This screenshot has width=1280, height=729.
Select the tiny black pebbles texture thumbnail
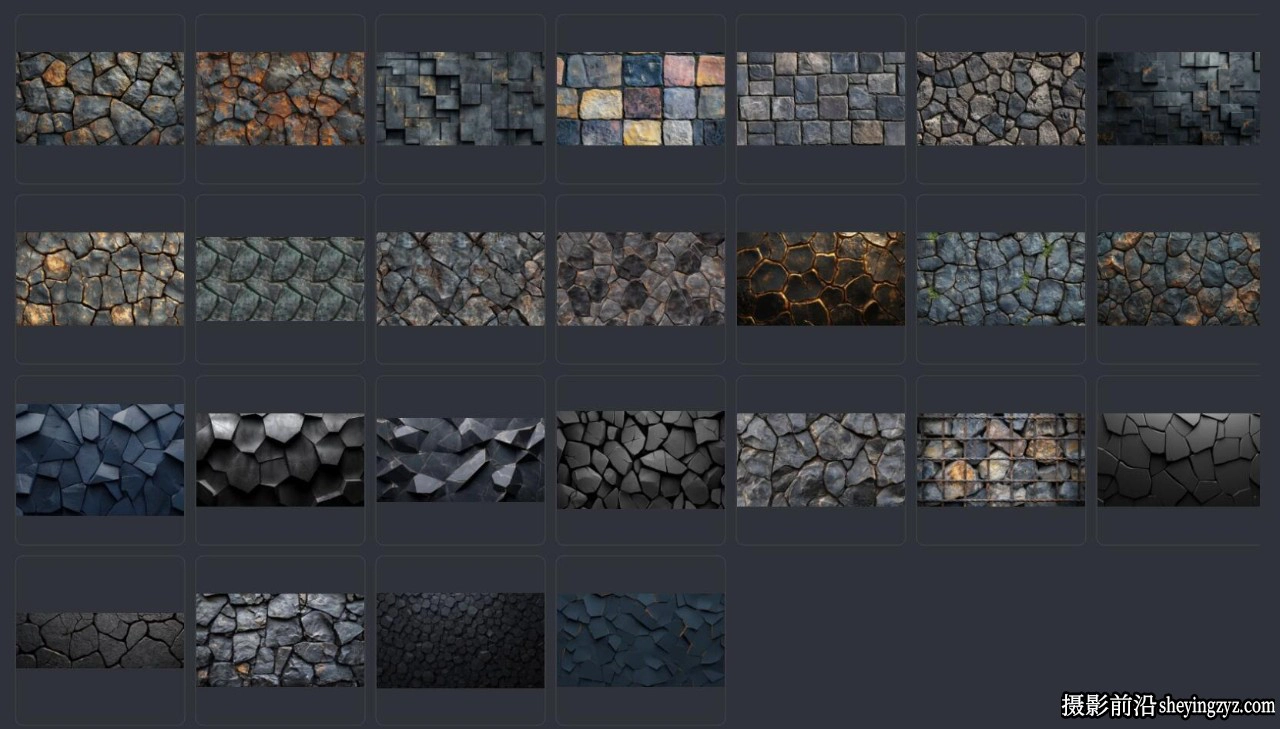[461, 640]
